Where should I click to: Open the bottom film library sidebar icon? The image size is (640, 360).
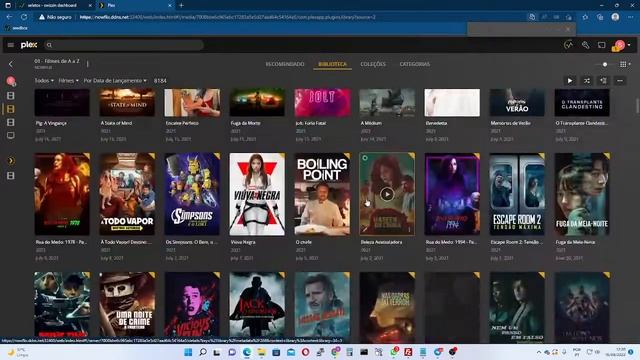coord(11,176)
